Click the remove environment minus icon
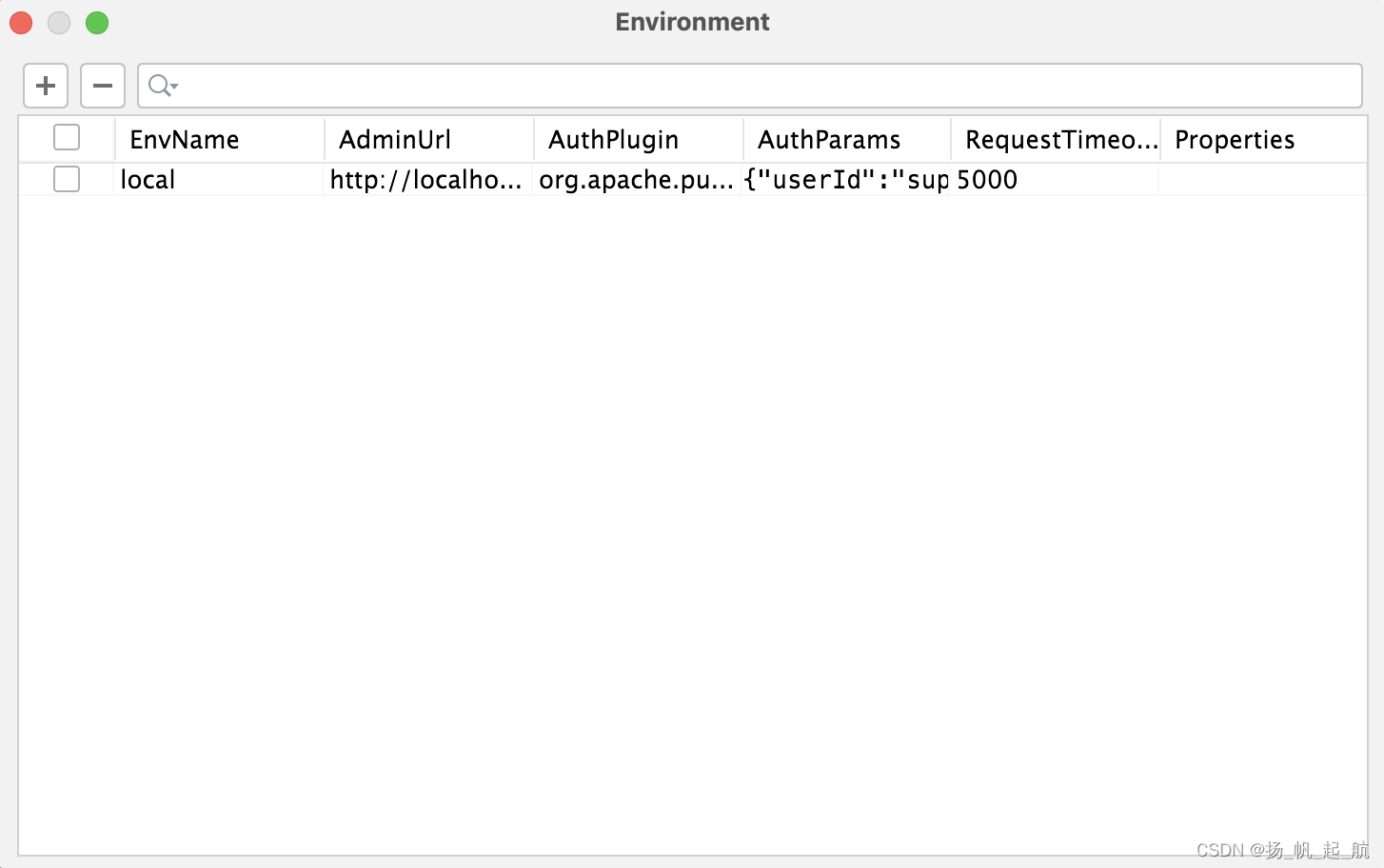 click(x=102, y=85)
